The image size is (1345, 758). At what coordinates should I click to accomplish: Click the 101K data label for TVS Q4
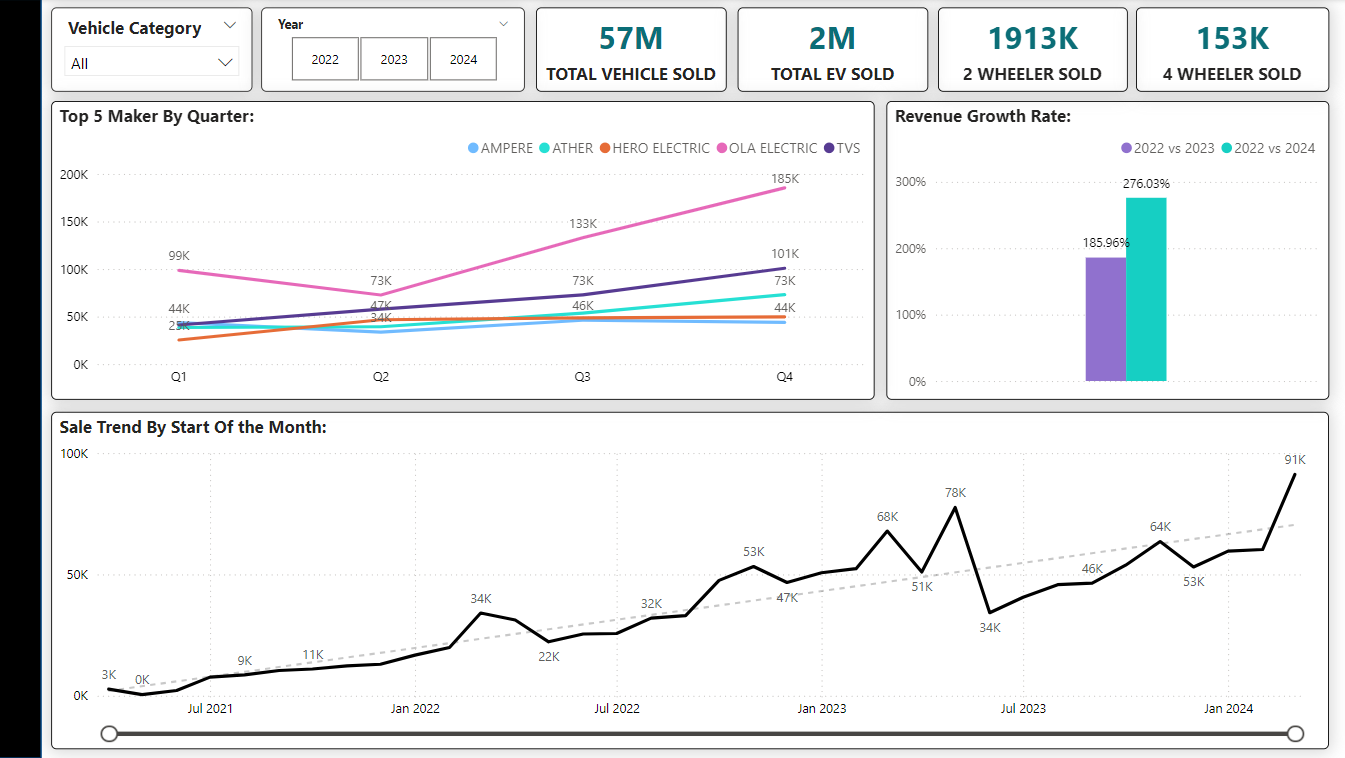pos(785,253)
